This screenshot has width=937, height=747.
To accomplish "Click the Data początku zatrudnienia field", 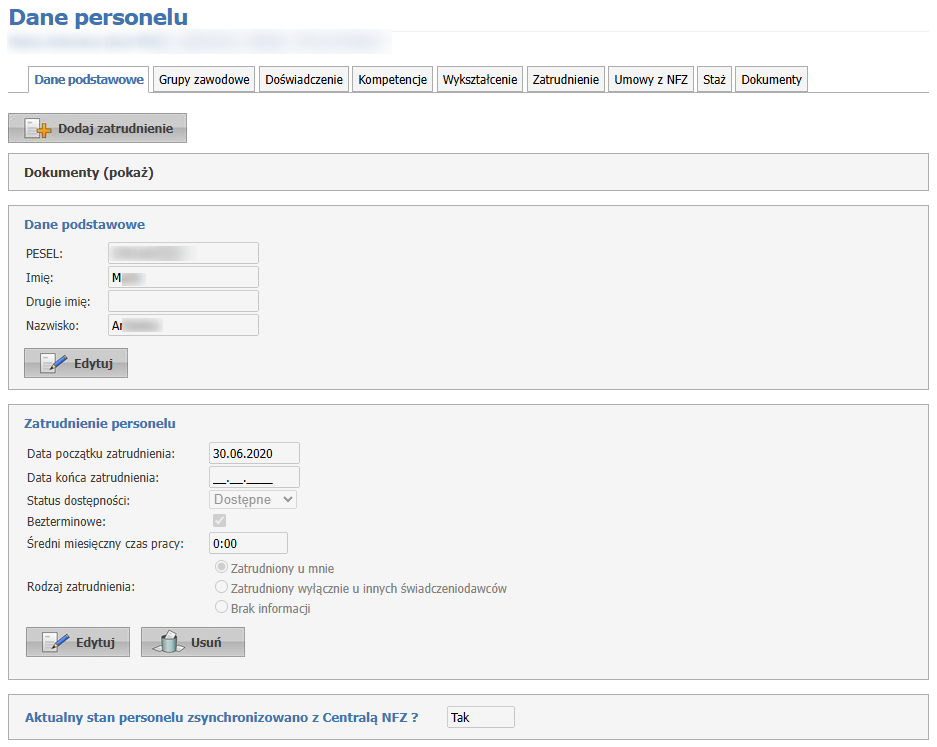I will 254,453.
